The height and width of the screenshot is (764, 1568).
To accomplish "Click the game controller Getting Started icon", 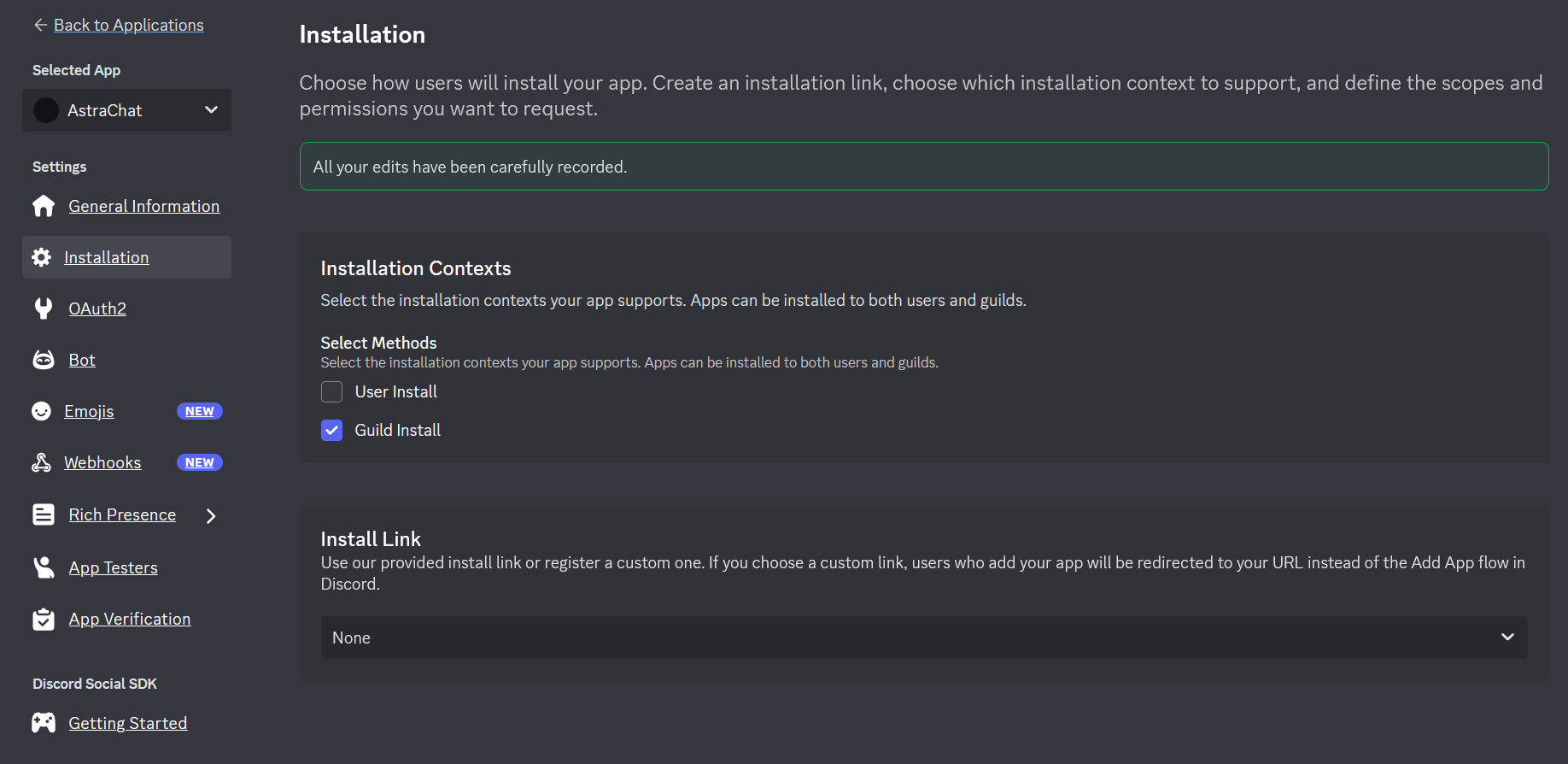I will pyautogui.click(x=44, y=723).
